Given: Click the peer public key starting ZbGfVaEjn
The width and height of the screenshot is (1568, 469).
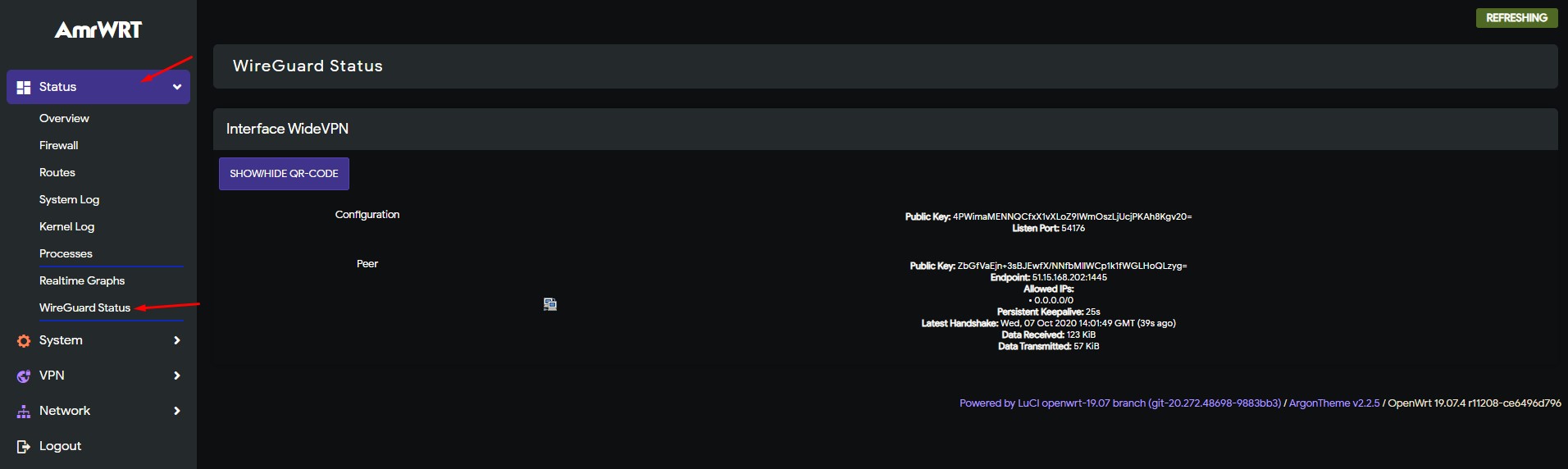Looking at the screenshot, I should point(1072,266).
